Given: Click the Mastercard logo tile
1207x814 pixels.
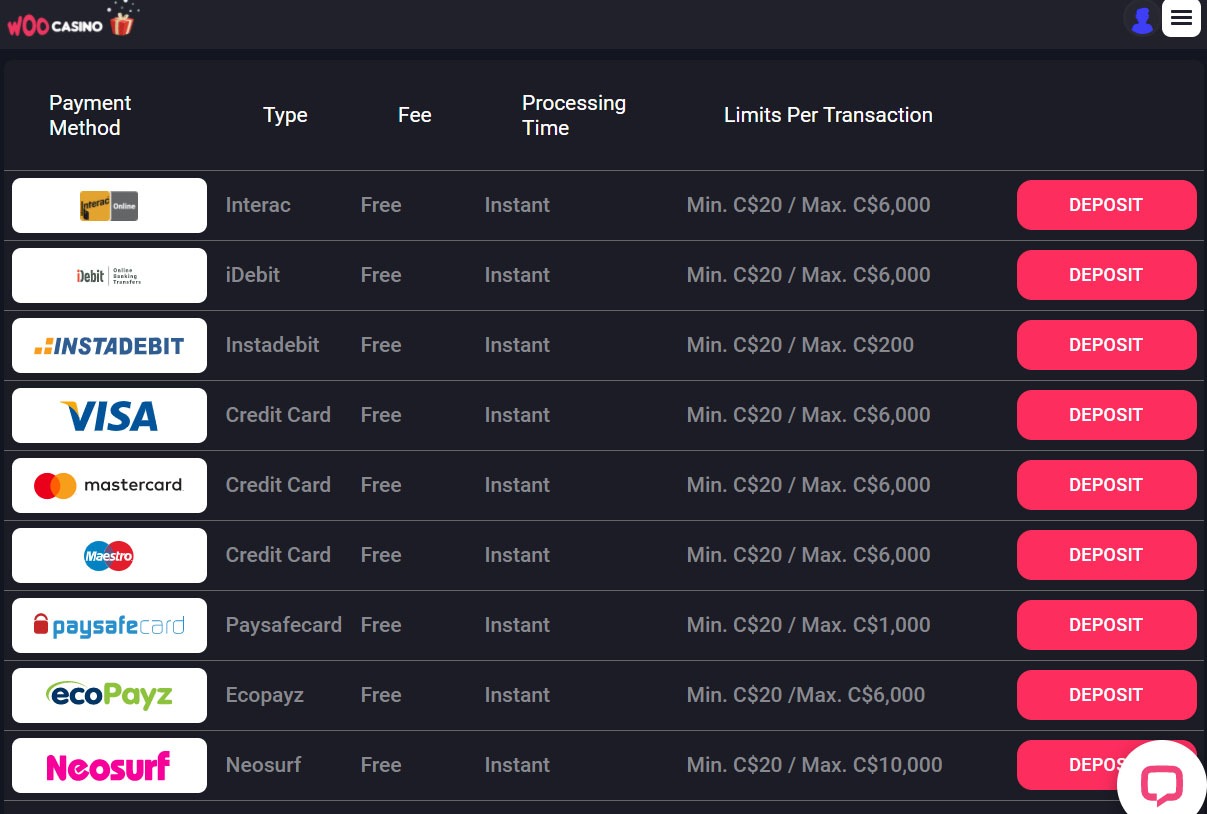Looking at the screenshot, I should pyautogui.click(x=109, y=486).
